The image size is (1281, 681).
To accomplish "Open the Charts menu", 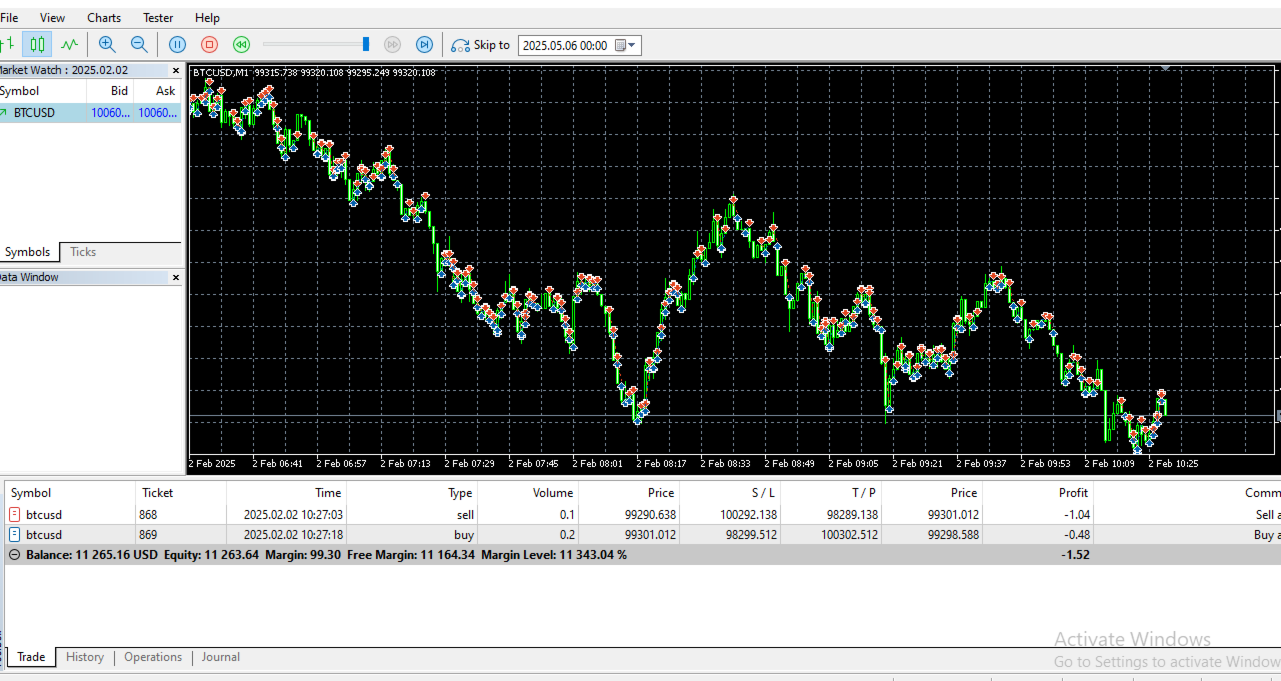I will click(104, 18).
